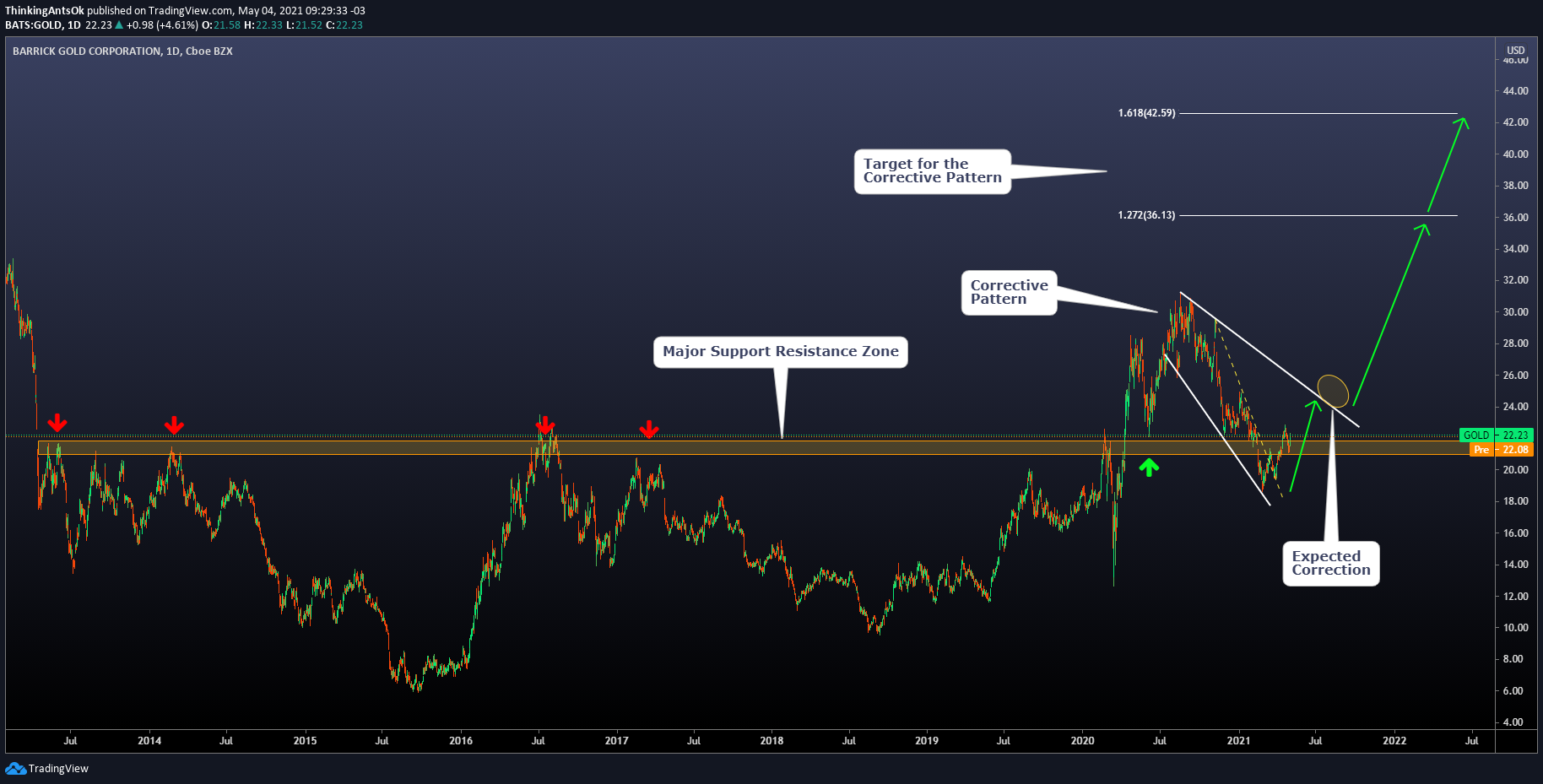Click the close value C:22.23
1543x784 pixels.
click(344, 25)
